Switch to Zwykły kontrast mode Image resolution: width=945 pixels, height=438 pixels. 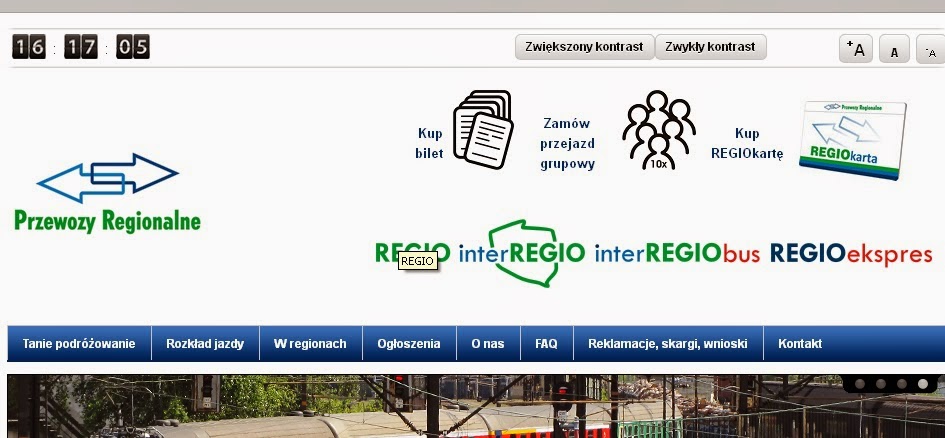coord(711,47)
